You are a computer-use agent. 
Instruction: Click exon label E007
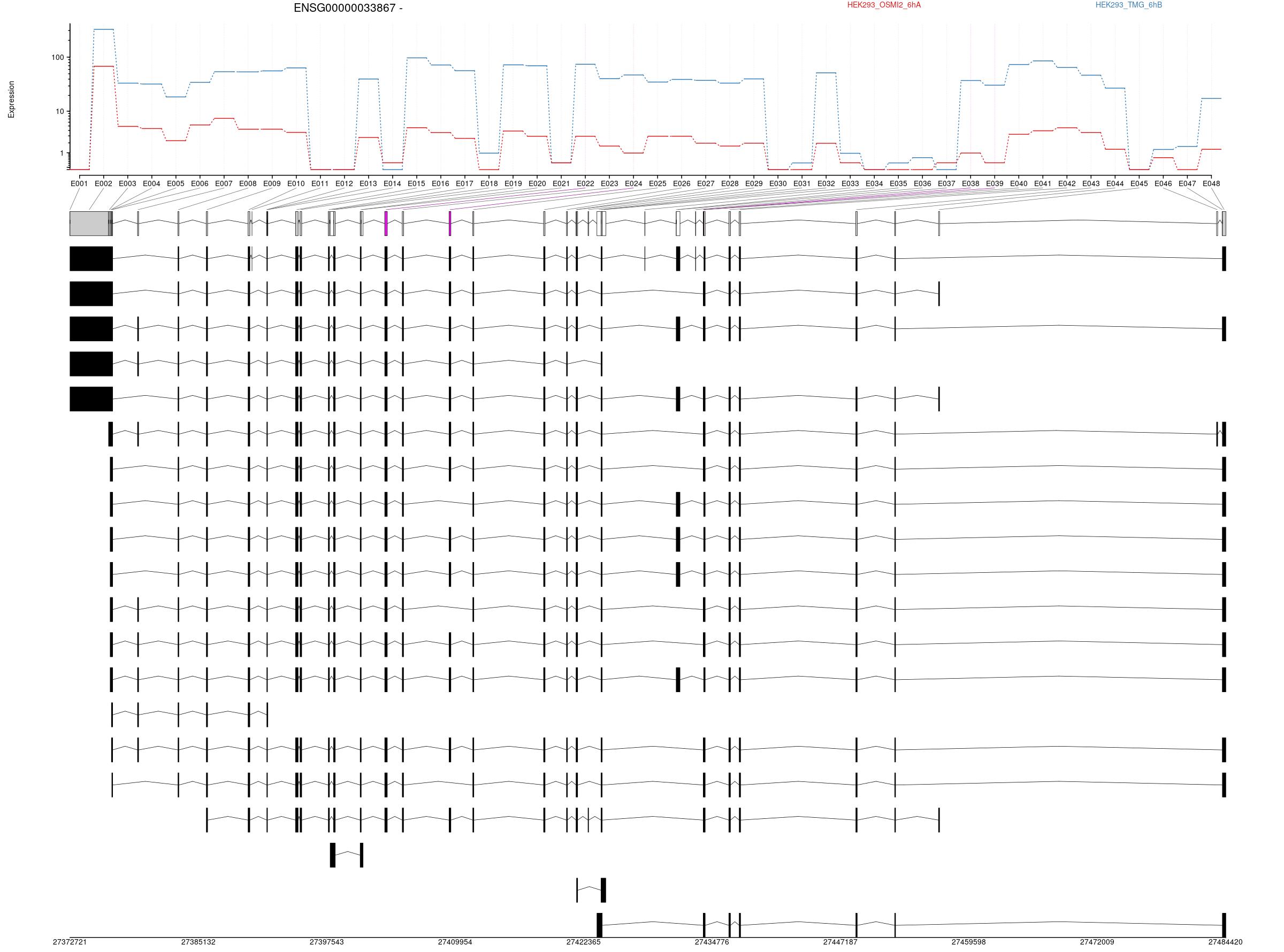click(224, 184)
